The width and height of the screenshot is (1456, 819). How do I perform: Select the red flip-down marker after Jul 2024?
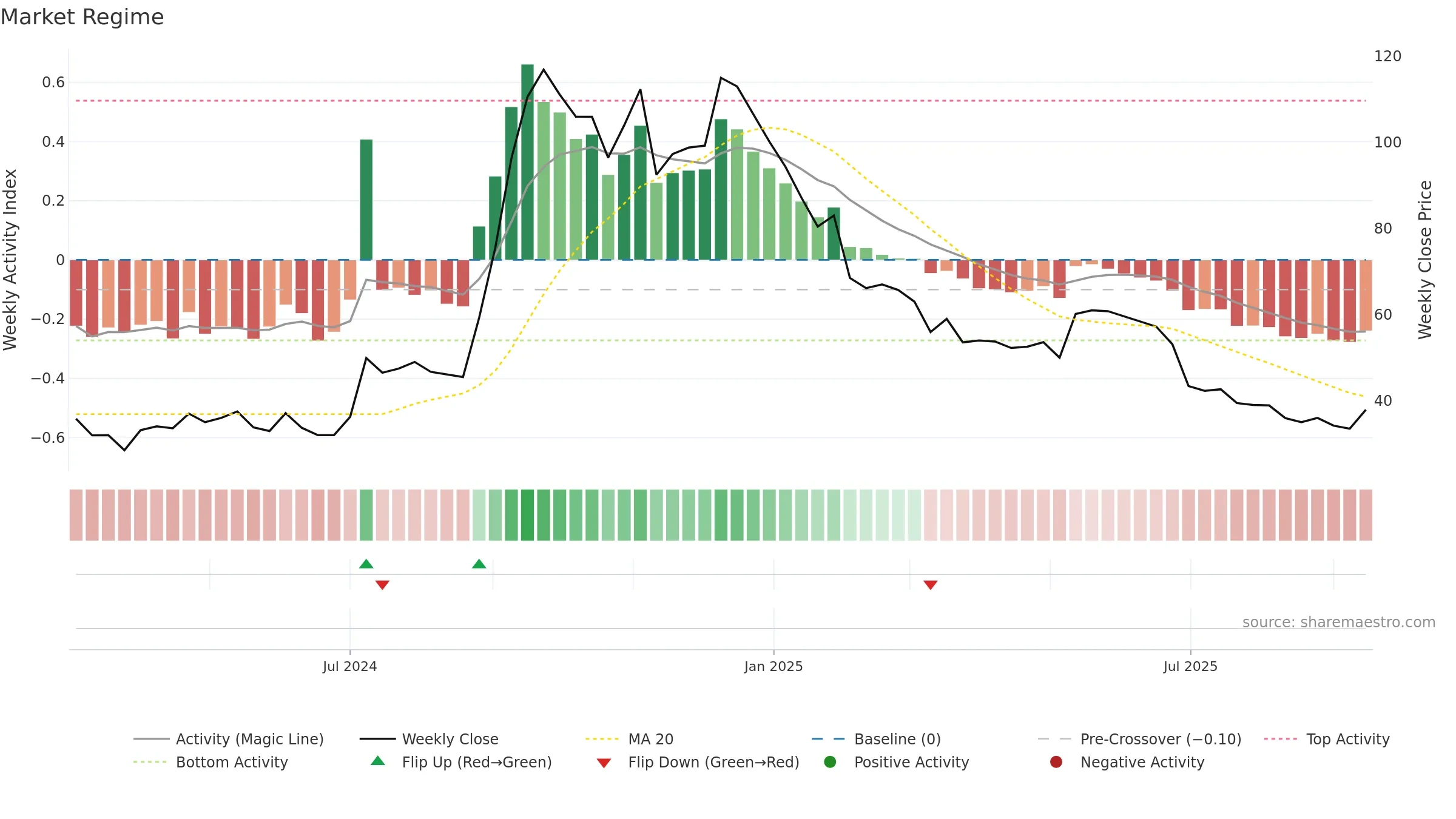[382, 585]
